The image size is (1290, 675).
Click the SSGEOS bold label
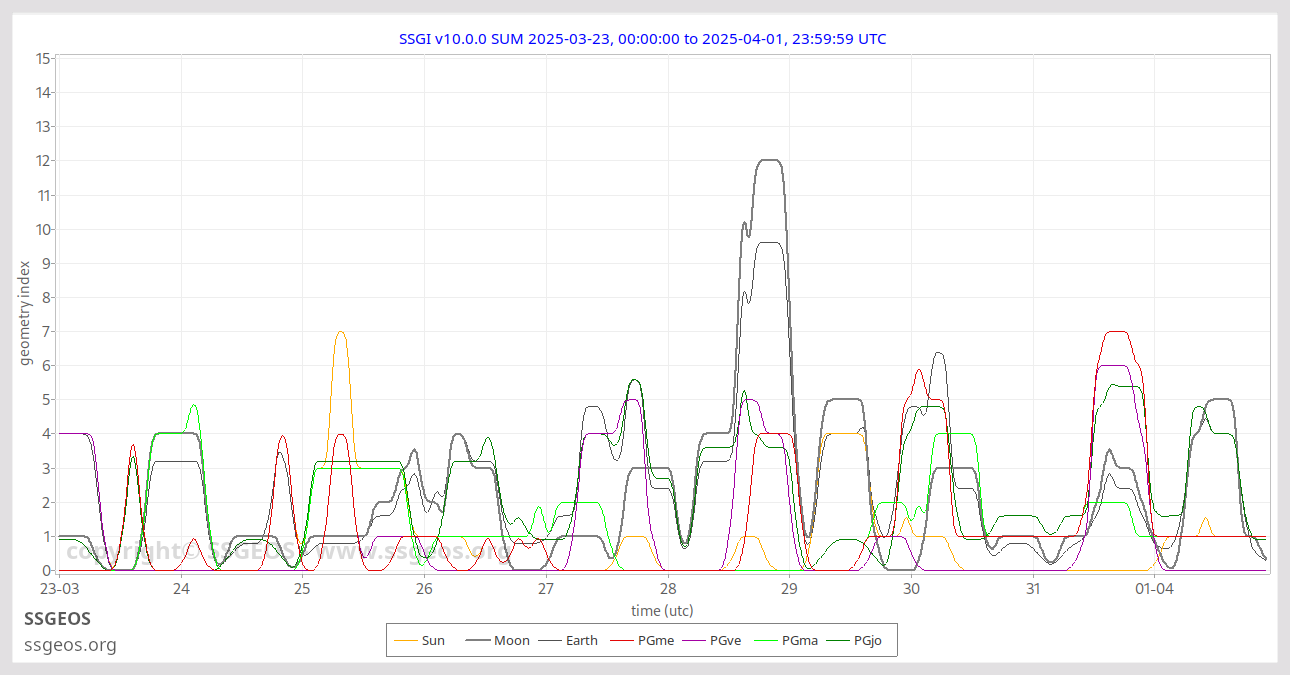tap(57, 619)
